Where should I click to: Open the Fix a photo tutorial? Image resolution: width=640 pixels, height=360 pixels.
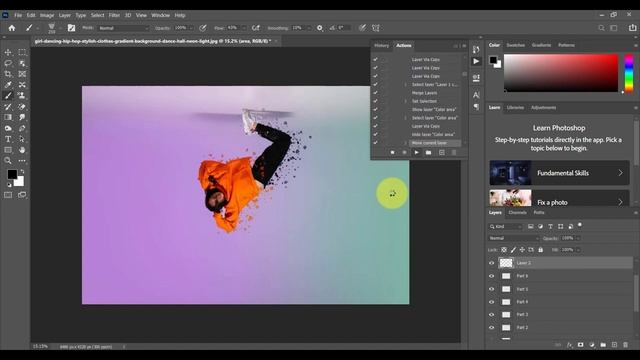pos(559,198)
